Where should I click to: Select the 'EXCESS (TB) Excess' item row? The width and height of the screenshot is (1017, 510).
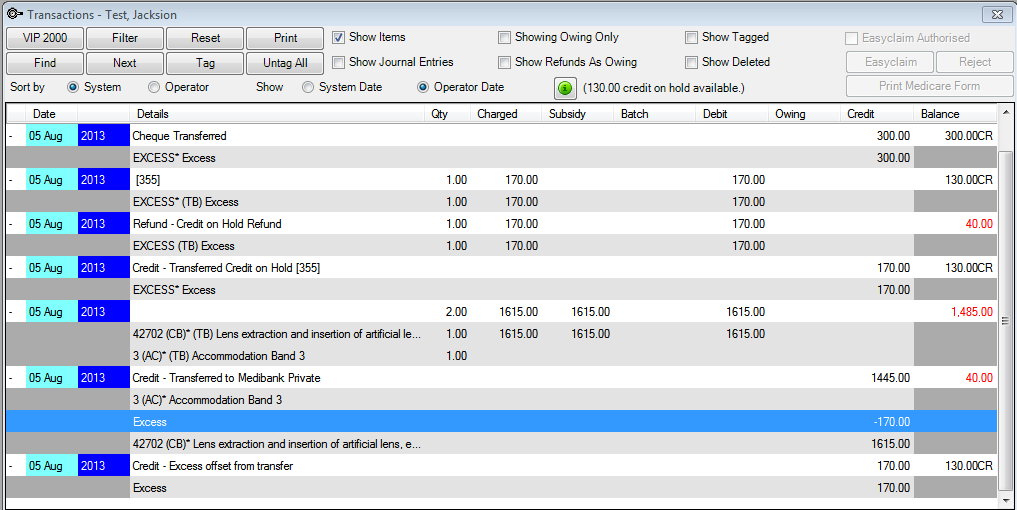[501, 246]
